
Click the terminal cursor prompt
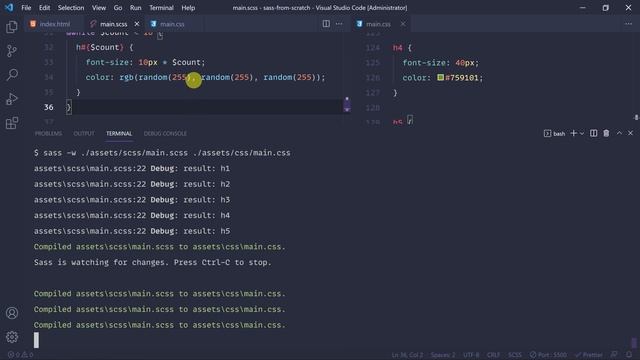(36, 340)
